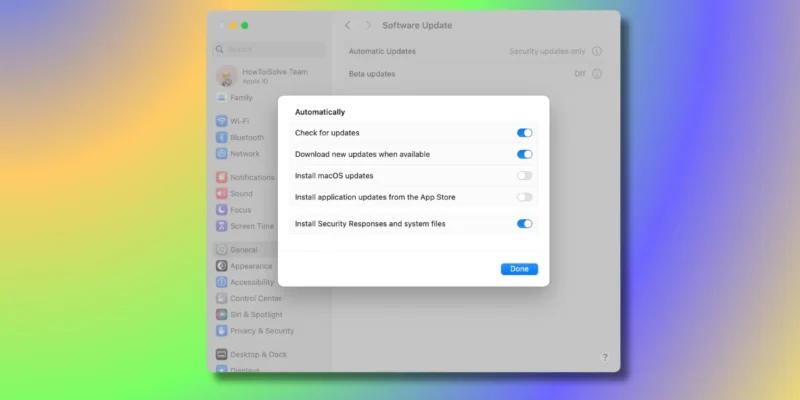Enable Install application updates from App Store
This screenshot has width=800, height=400.
click(524, 197)
